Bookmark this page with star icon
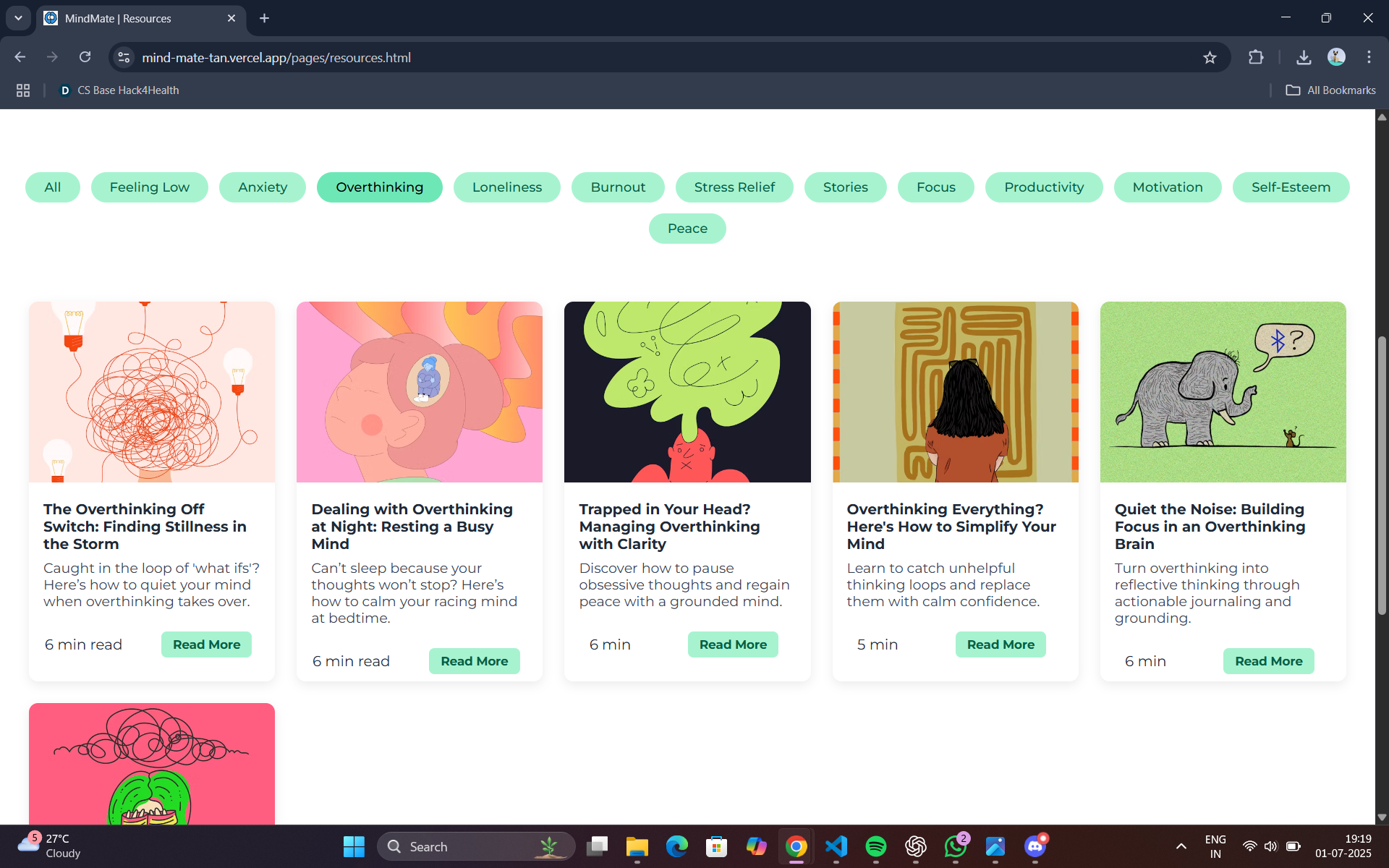The width and height of the screenshot is (1389, 868). [1210, 58]
